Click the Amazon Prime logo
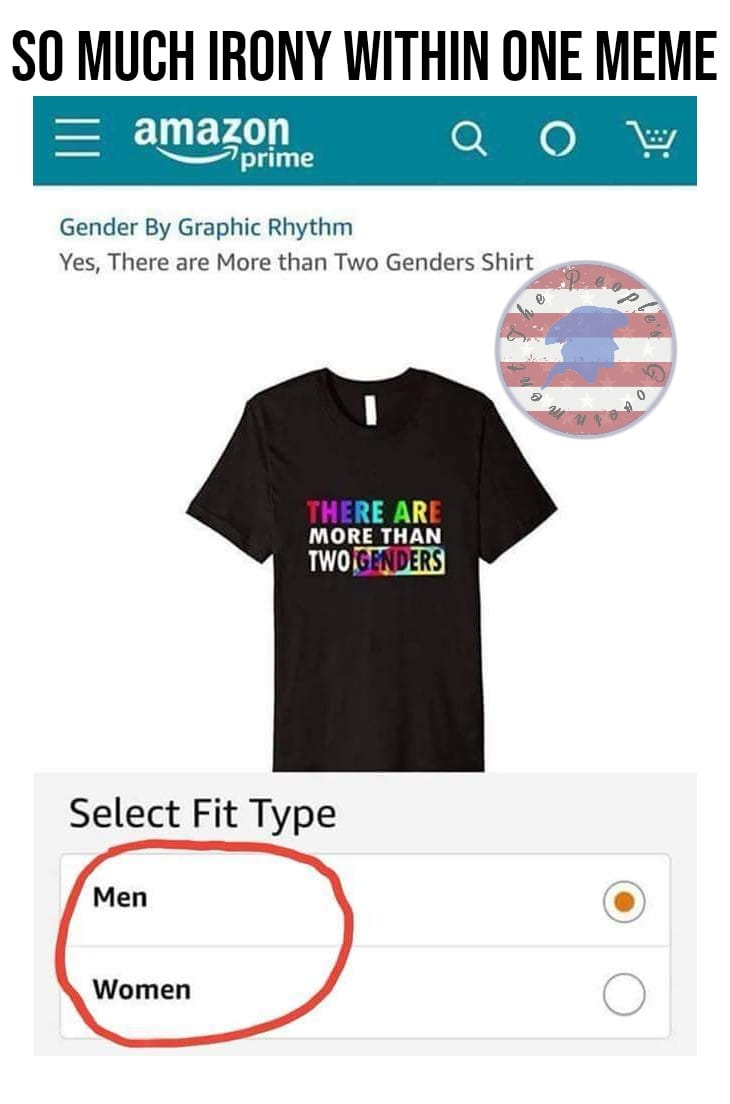 (x=224, y=141)
